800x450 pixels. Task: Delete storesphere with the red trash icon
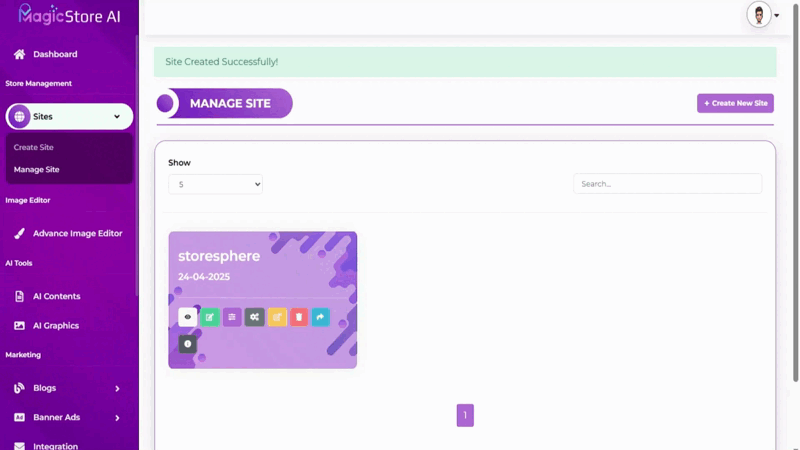point(299,317)
